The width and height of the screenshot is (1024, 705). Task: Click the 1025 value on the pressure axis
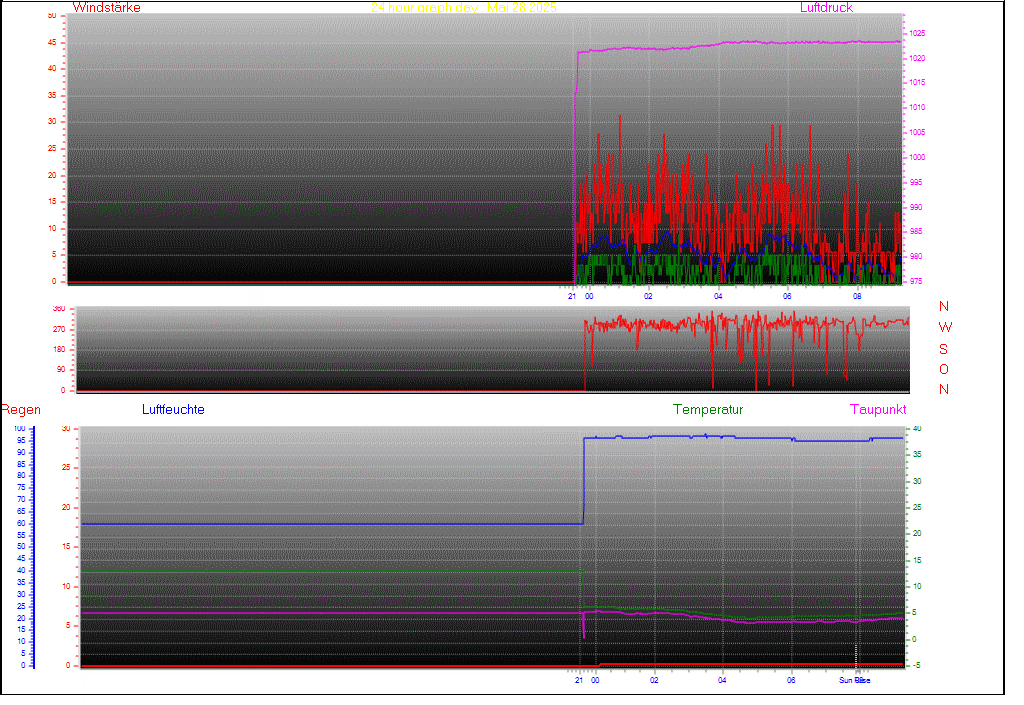(916, 34)
